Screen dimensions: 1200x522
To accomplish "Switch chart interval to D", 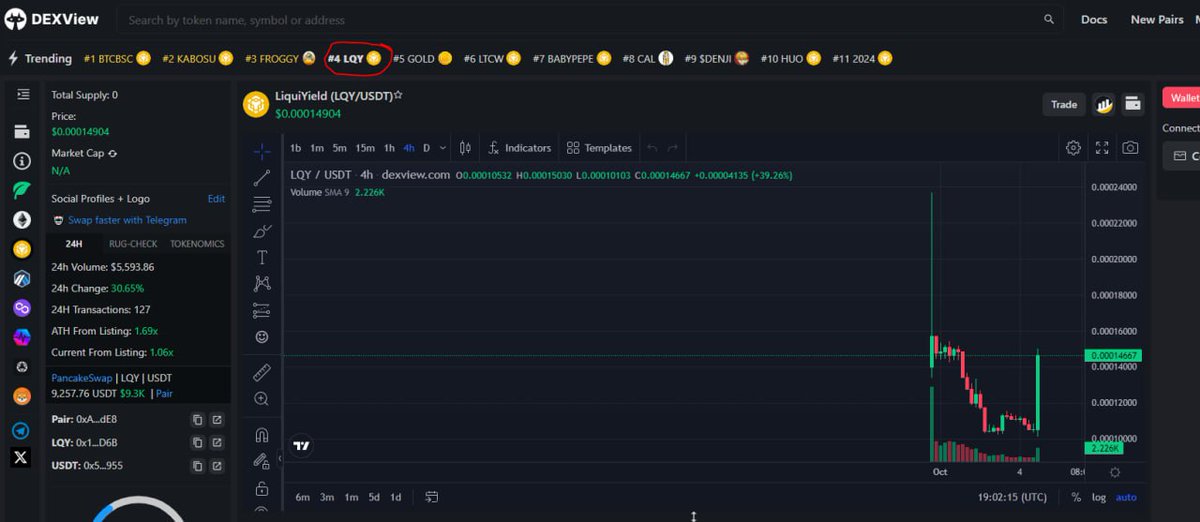I will [427, 148].
